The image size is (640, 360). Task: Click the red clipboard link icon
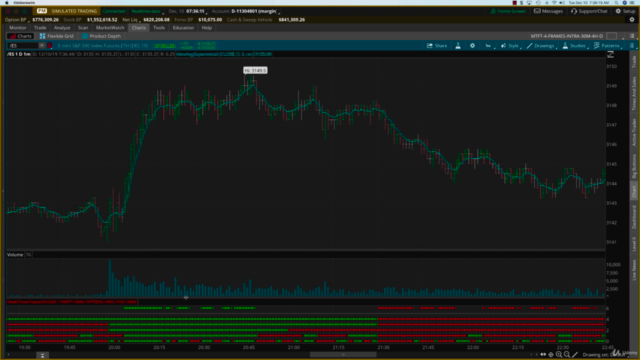pos(50,46)
